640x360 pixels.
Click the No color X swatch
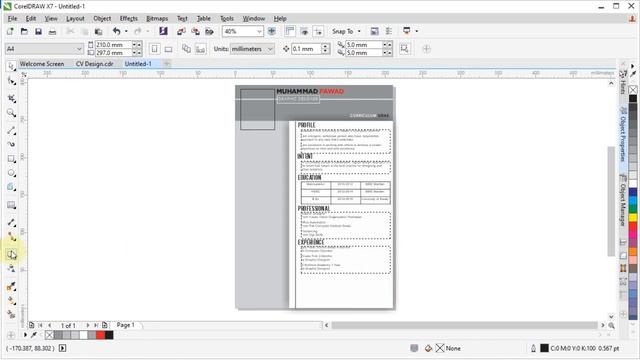pos(633,90)
